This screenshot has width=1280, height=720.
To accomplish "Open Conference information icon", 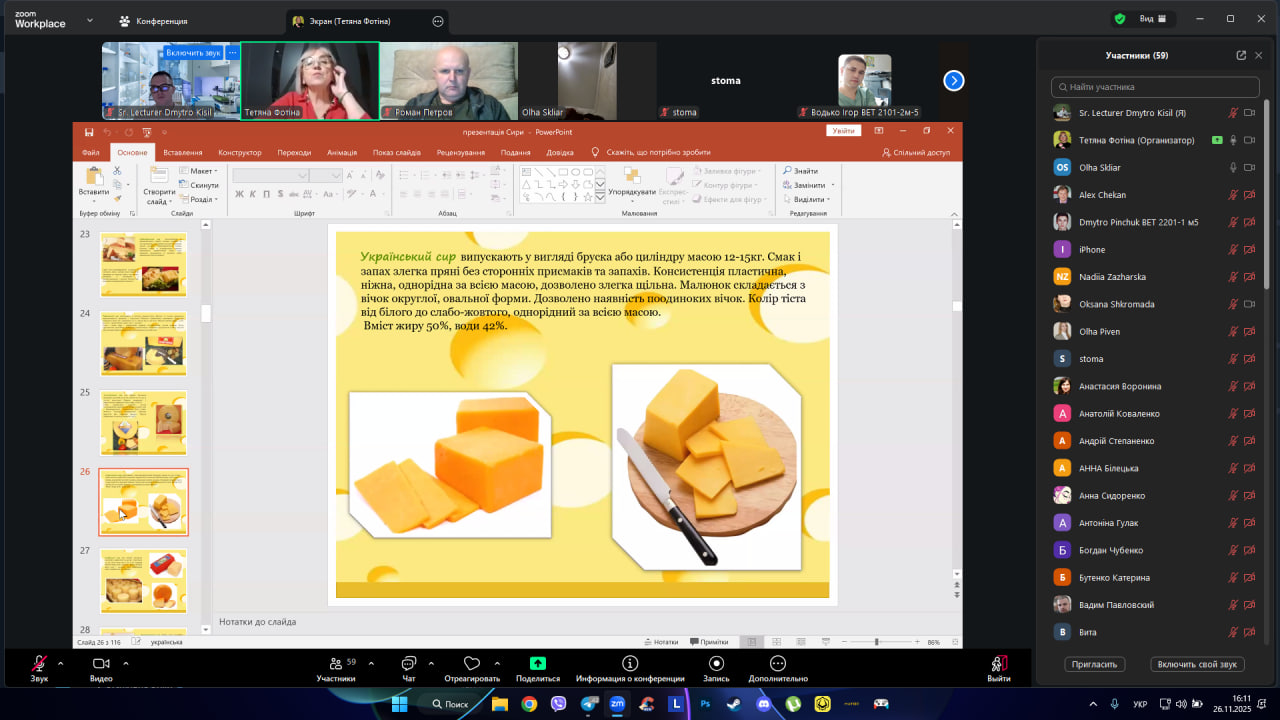I will [x=630, y=664].
